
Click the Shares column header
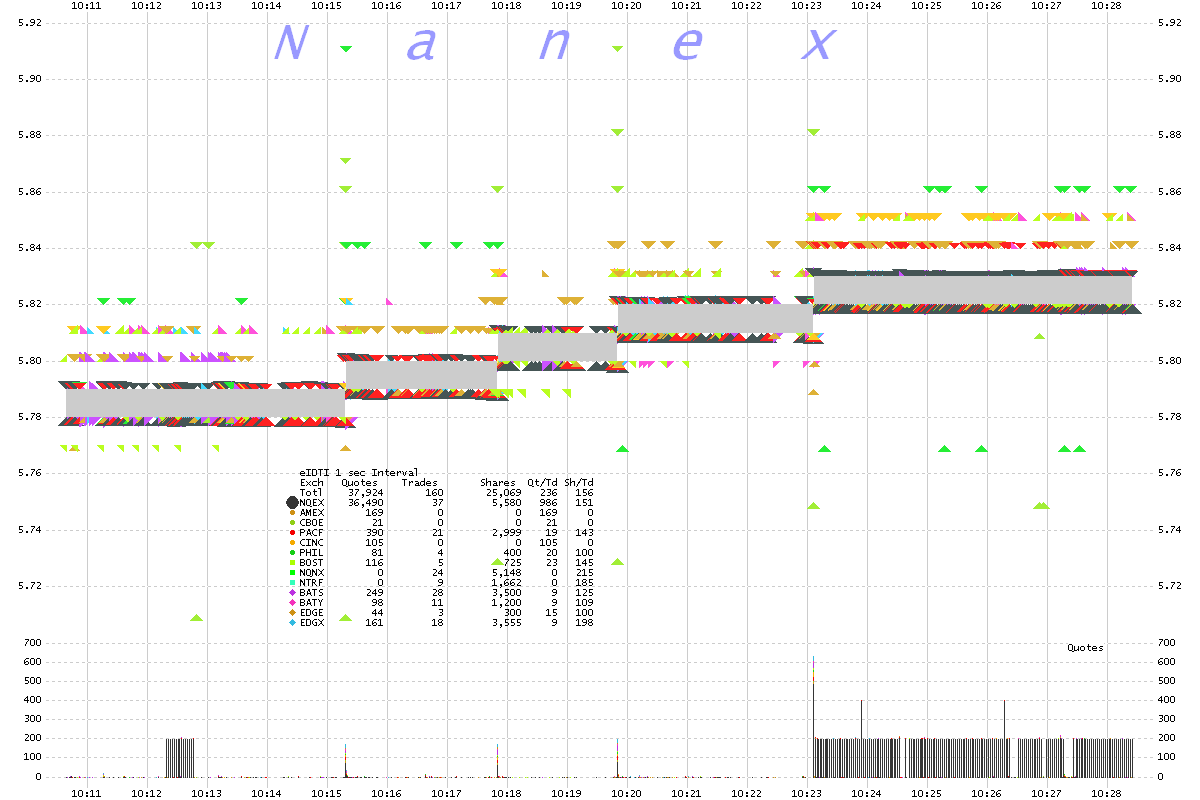(x=497, y=483)
